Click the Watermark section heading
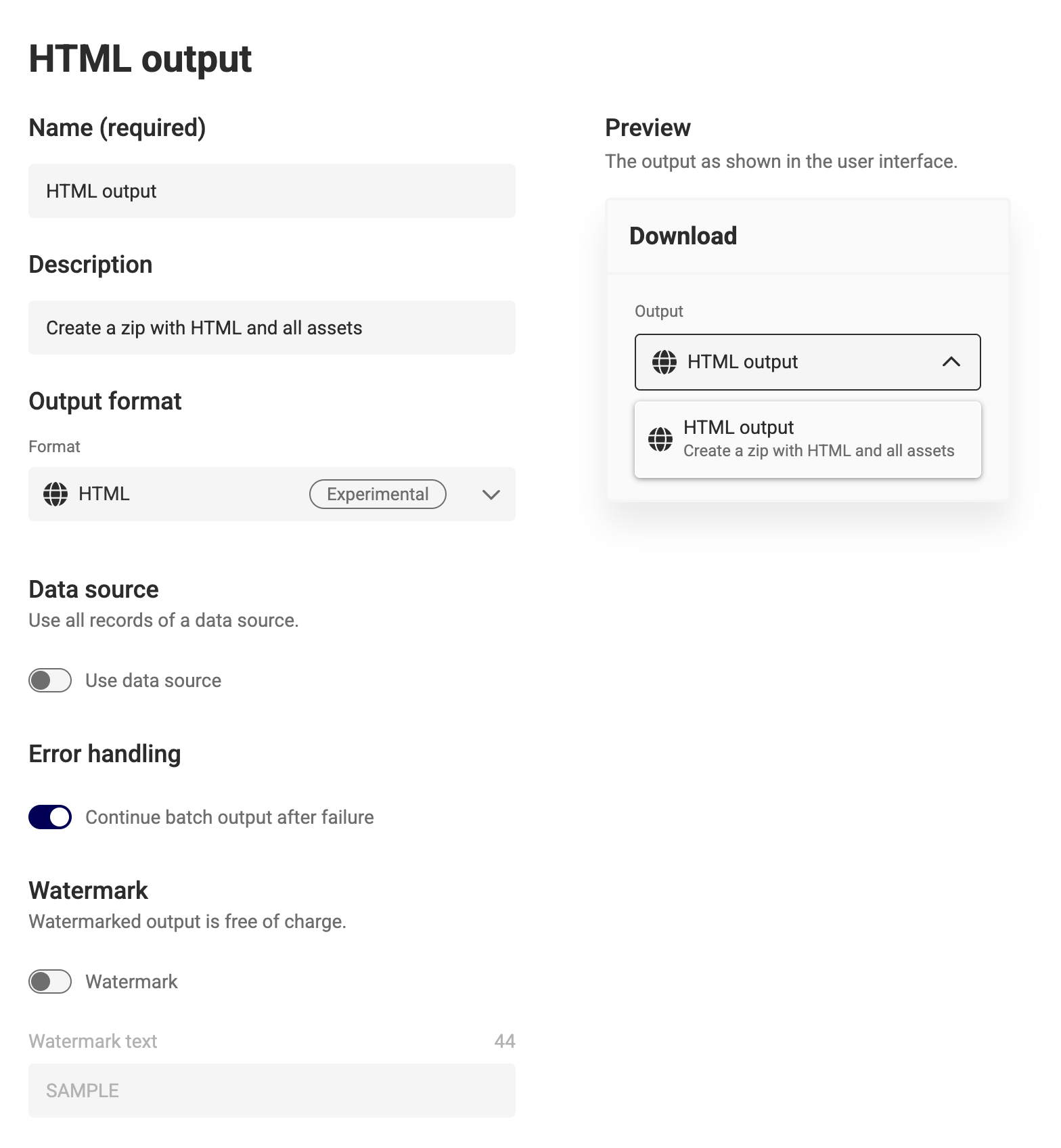This screenshot has height=1148, width=1061. tap(88, 890)
